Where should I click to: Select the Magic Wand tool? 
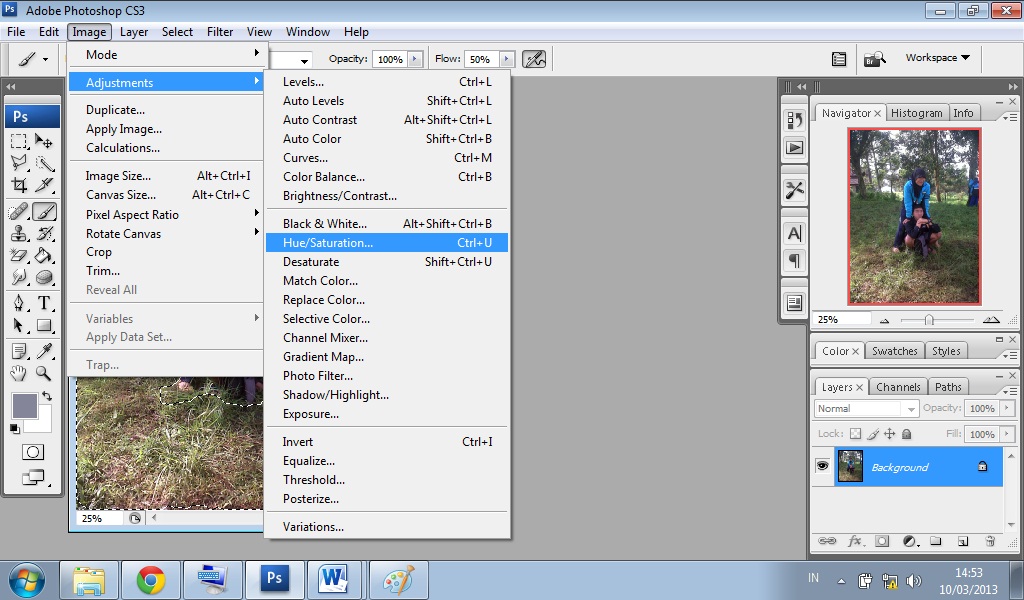click(44, 163)
